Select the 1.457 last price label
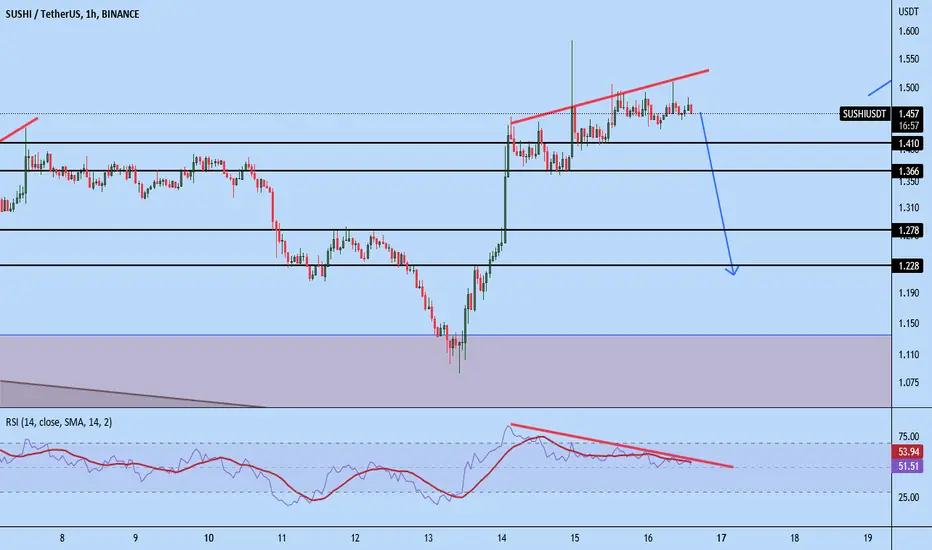This screenshot has width=932, height=550. pos(909,114)
